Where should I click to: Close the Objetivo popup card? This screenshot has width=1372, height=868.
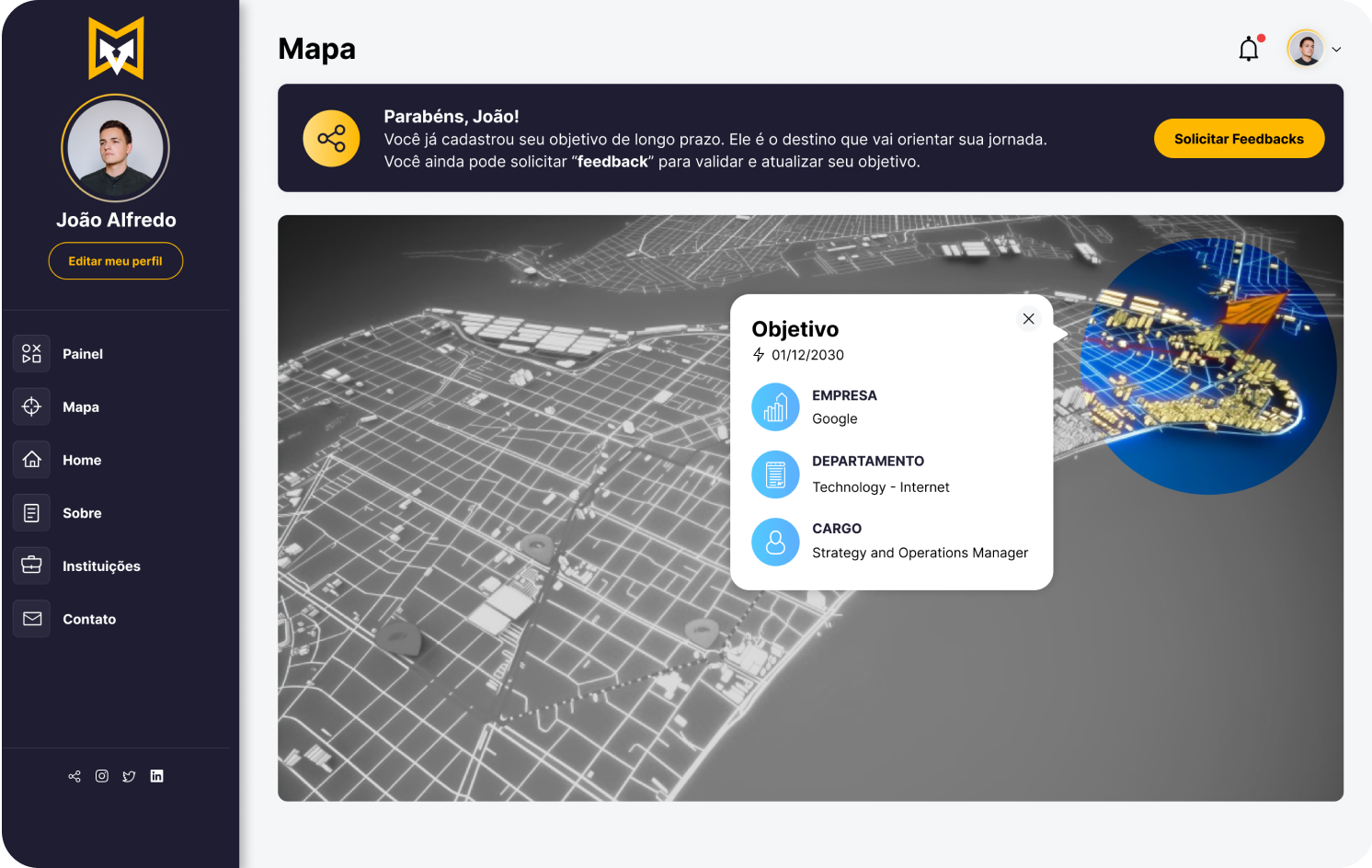1028,319
